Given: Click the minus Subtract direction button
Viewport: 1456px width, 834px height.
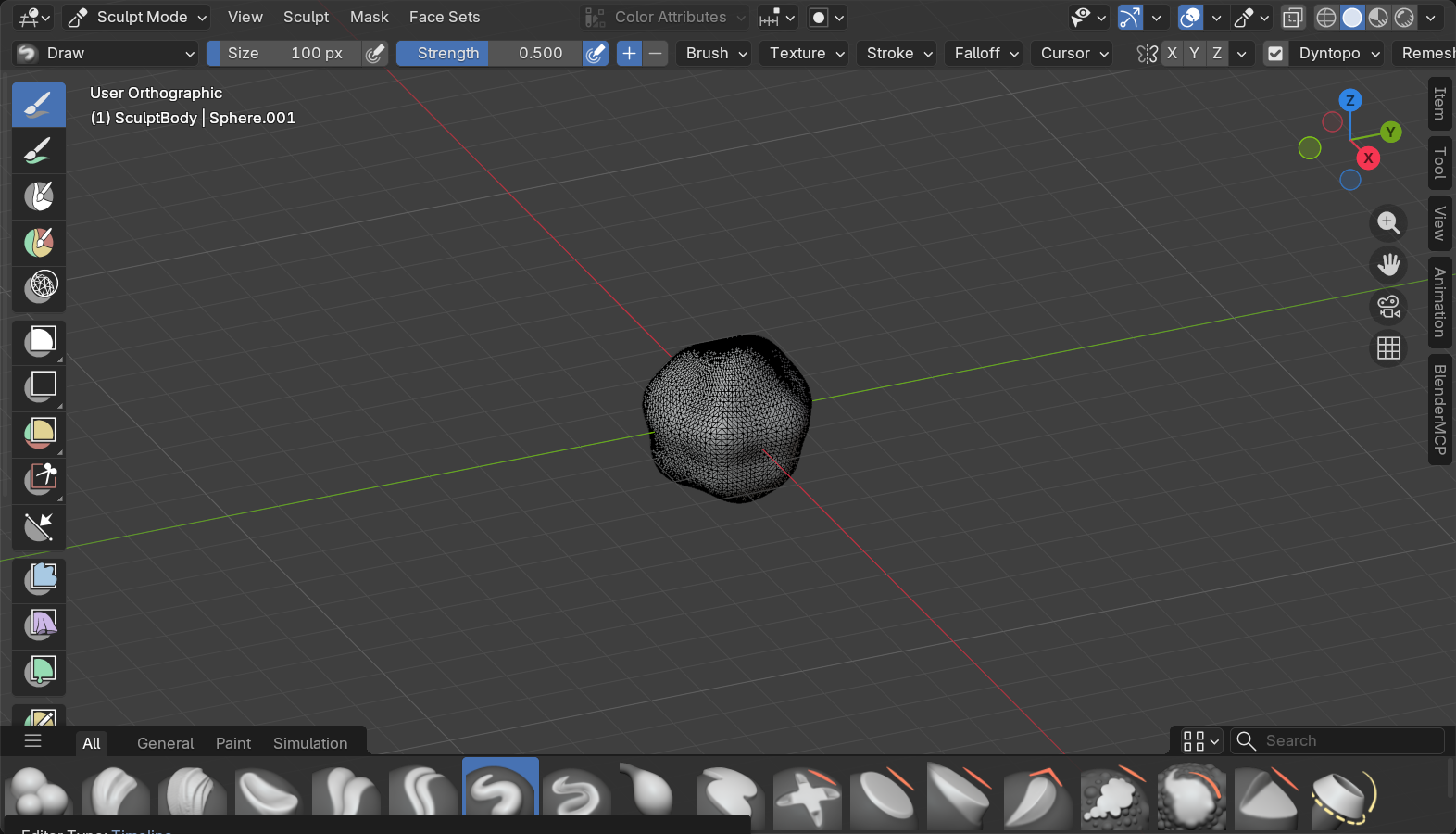Looking at the screenshot, I should 656,54.
